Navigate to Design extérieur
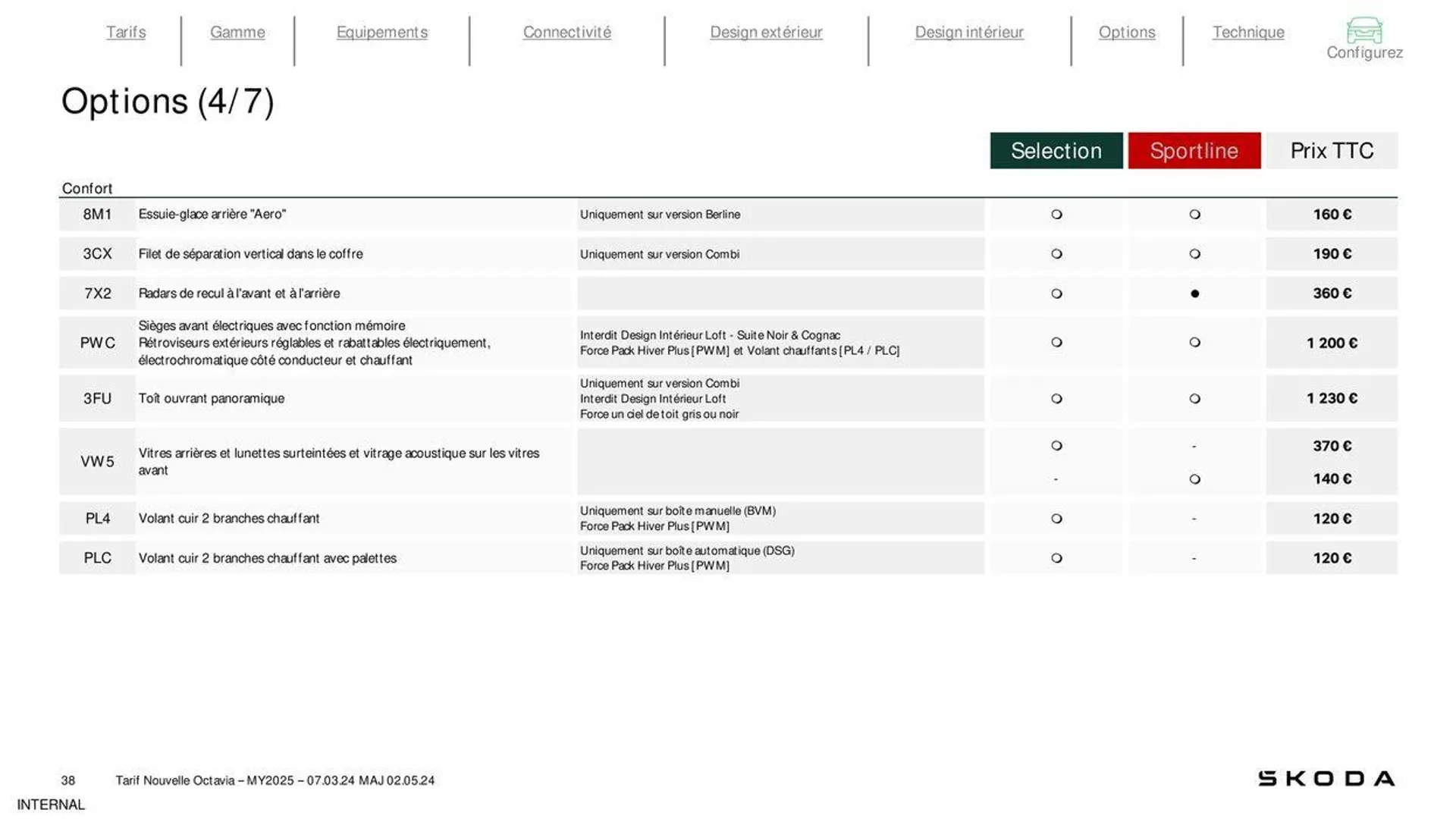Image resolution: width=1456 pixels, height=819 pixels. [x=766, y=32]
